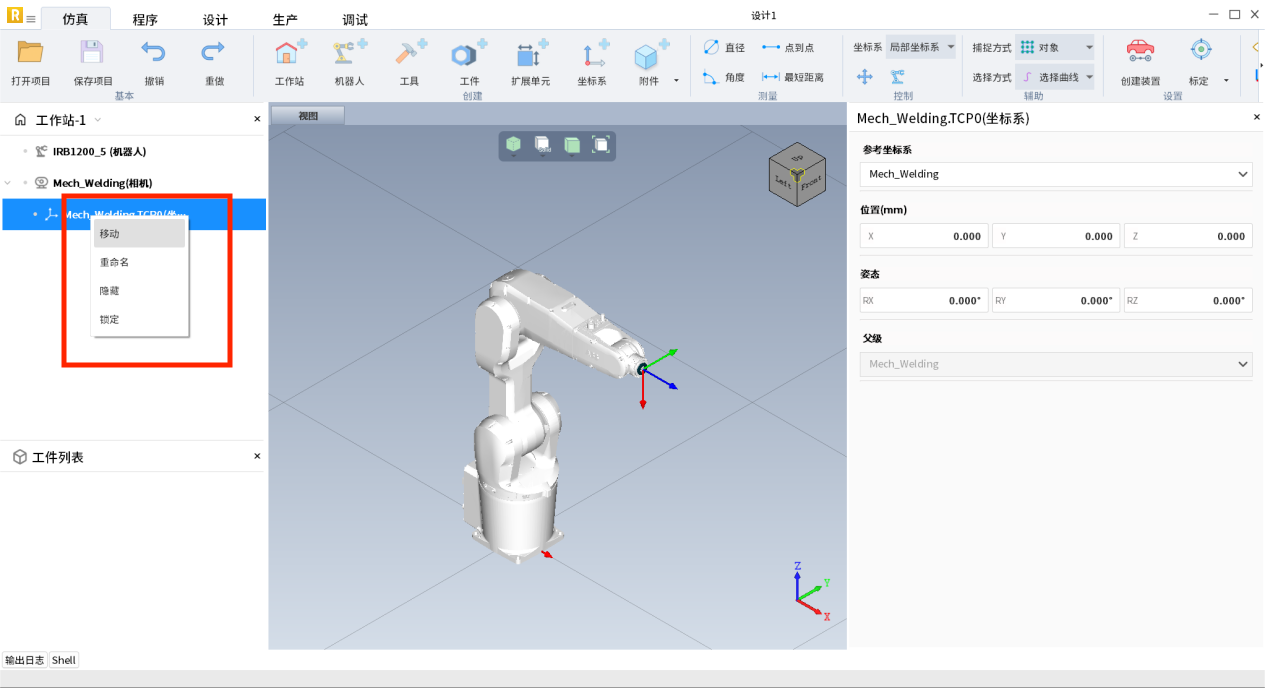Collapse the Mech_Welding(相机) tree node

point(9,183)
